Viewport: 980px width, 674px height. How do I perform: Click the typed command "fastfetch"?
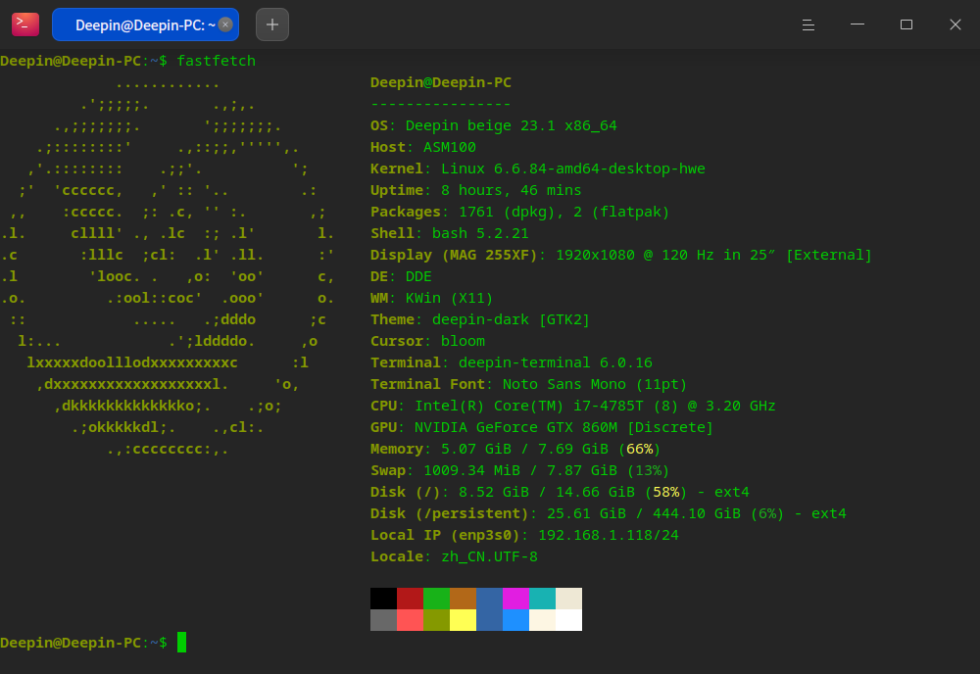click(x=216, y=61)
